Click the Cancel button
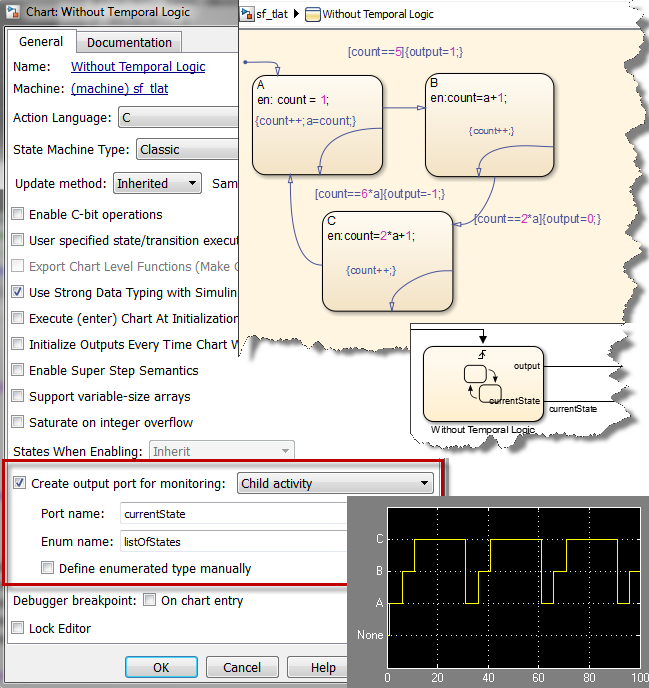Image resolution: width=649 pixels, height=688 pixels. [x=242, y=667]
